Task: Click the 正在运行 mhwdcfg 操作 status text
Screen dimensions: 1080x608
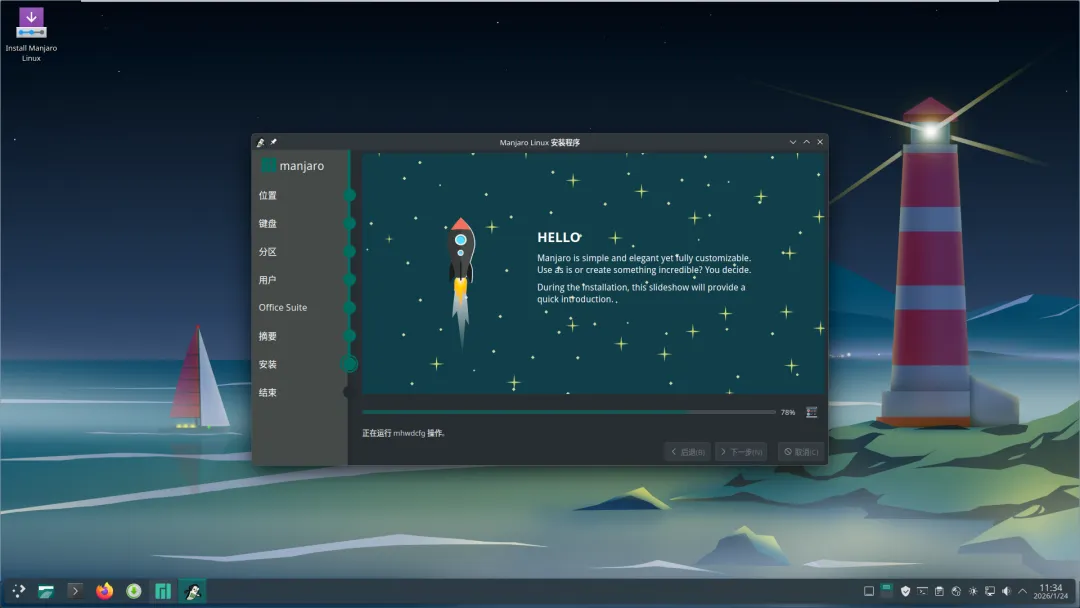Action: pos(404,433)
